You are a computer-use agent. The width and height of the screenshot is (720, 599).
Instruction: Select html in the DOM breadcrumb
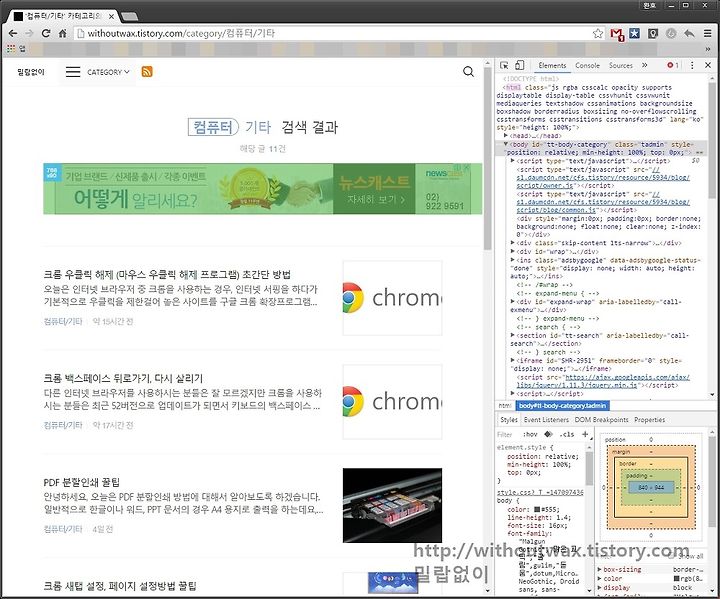[x=505, y=406]
